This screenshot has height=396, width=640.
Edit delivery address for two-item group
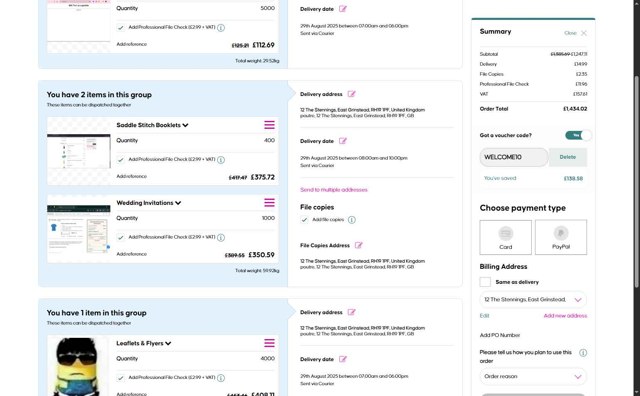point(351,94)
